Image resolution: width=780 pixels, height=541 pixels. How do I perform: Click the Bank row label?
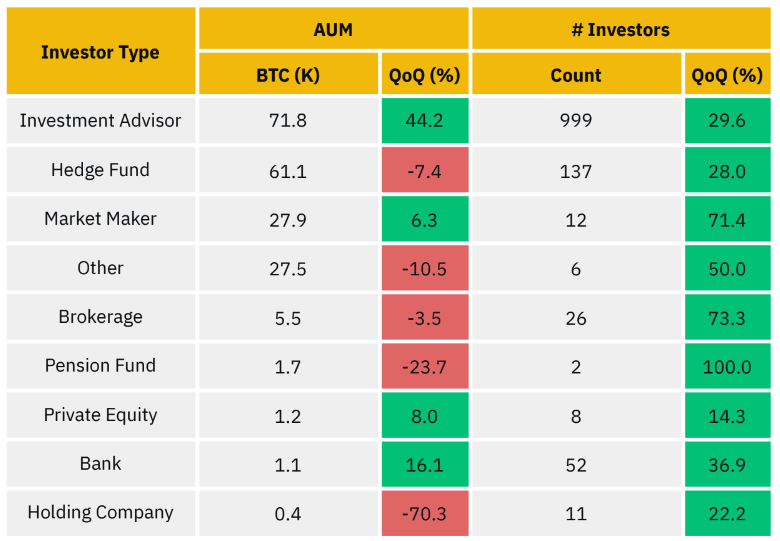click(x=100, y=464)
